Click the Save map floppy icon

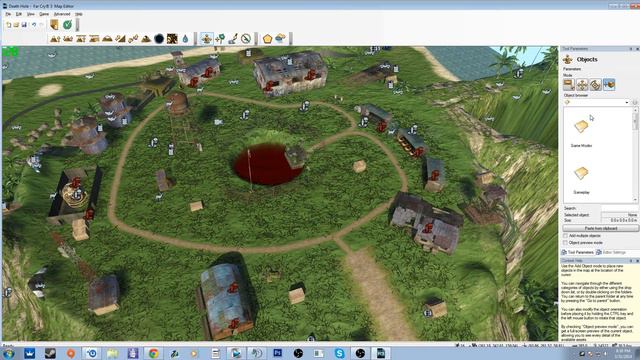point(24,25)
